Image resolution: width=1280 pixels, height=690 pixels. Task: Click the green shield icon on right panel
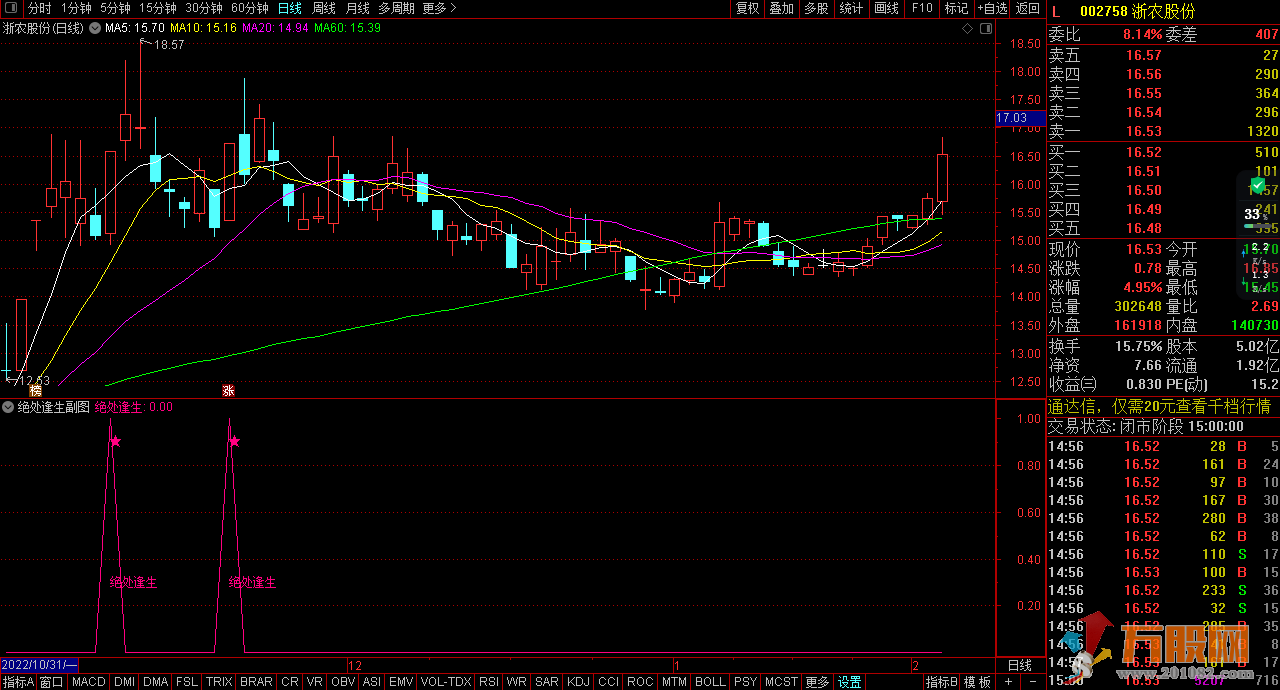click(1257, 185)
